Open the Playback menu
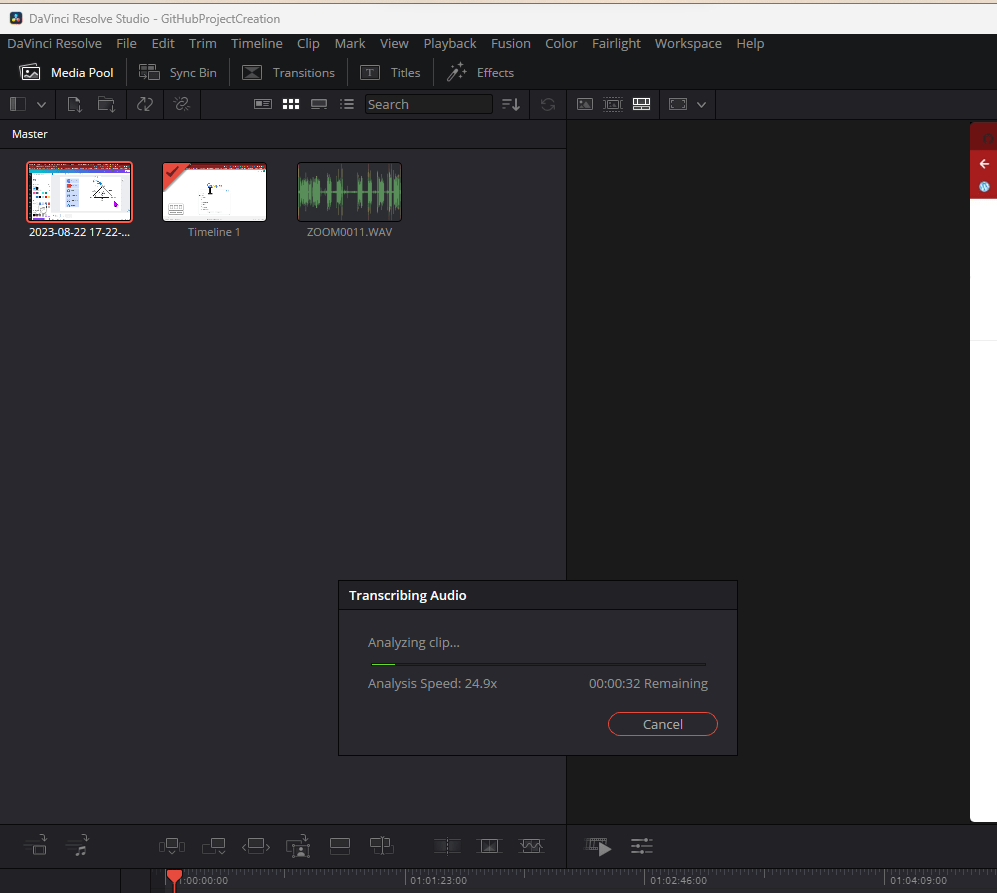Viewport: 997px width, 893px height. pos(450,43)
